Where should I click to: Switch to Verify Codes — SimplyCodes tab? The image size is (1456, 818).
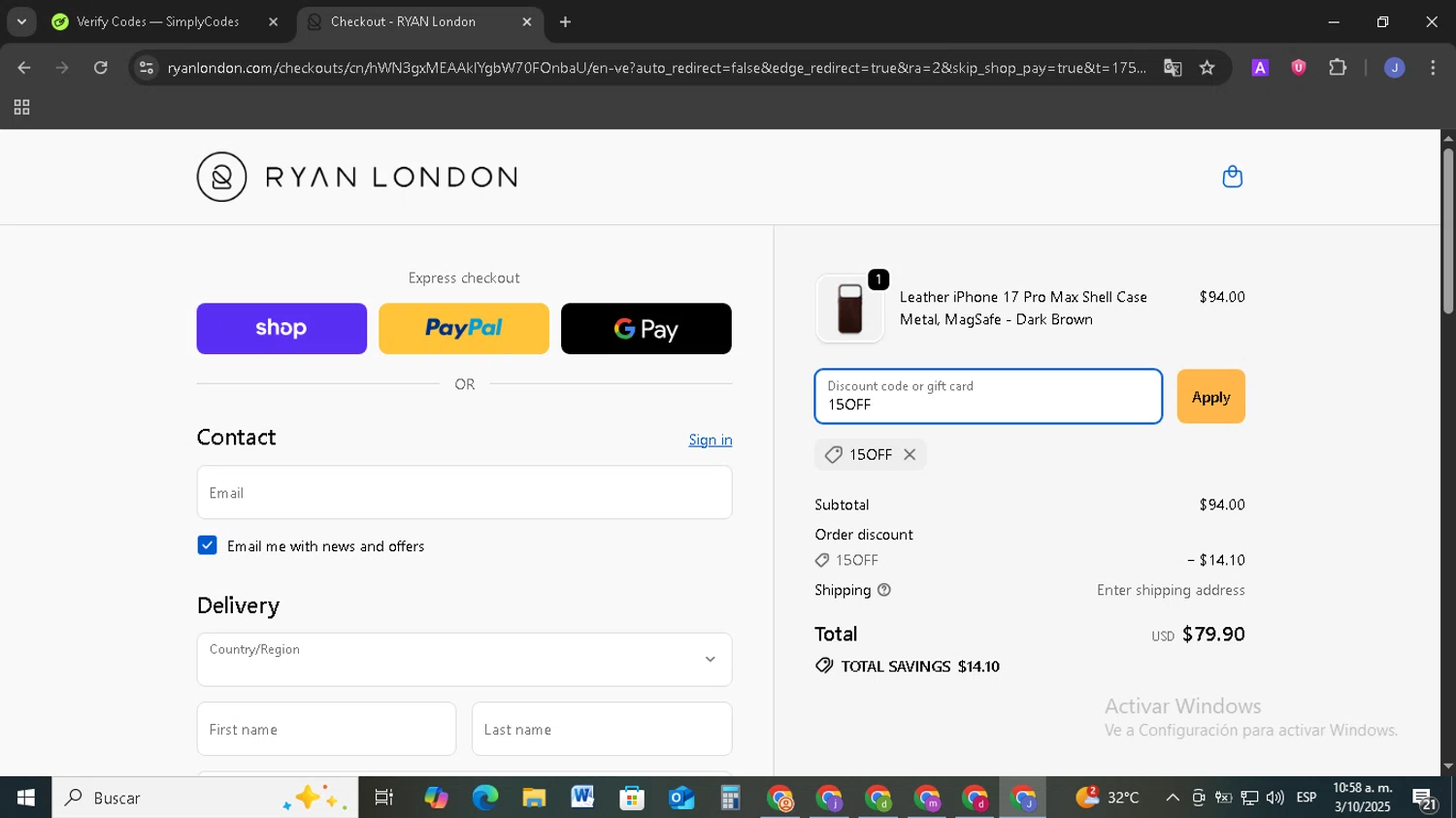tap(165, 21)
